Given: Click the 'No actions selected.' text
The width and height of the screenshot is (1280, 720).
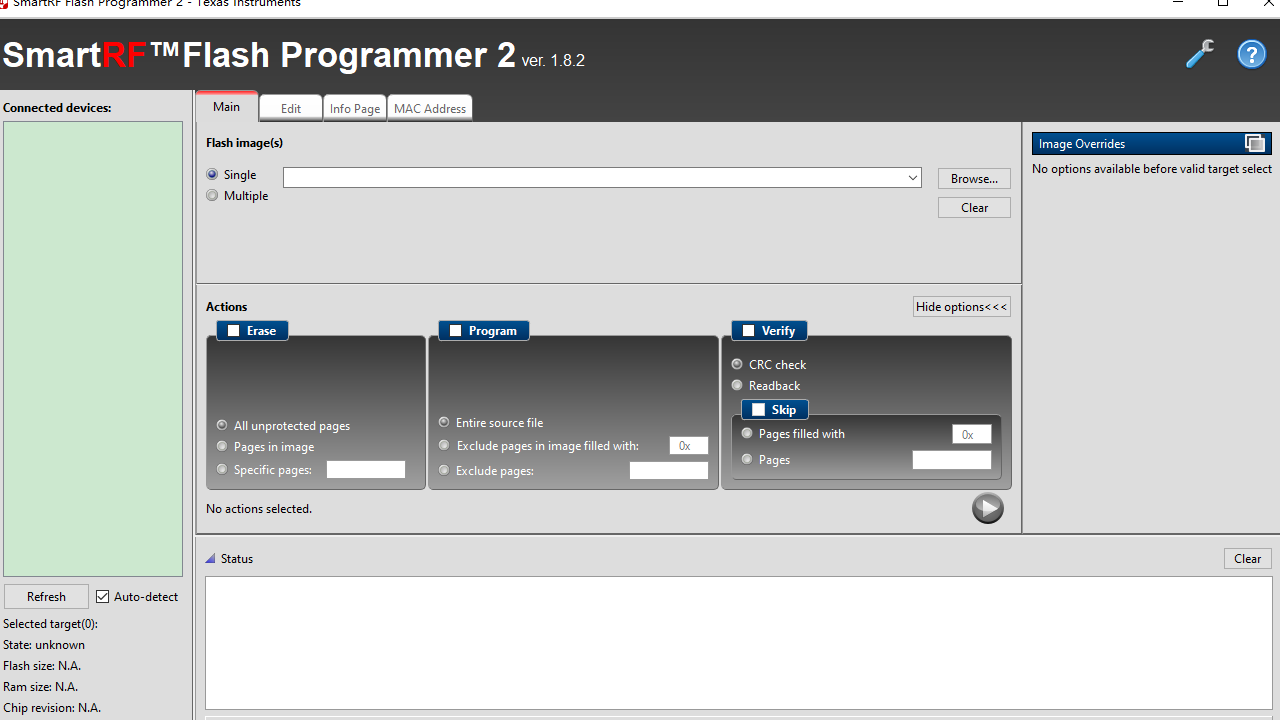Looking at the screenshot, I should [259, 509].
